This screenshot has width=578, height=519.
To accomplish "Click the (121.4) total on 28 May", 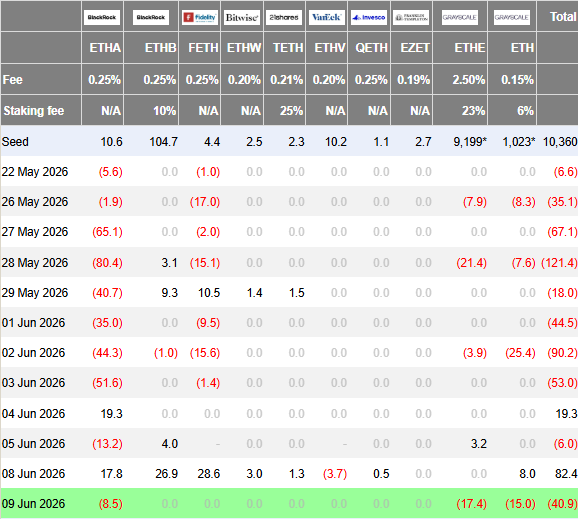I will [x=559, y=262].
